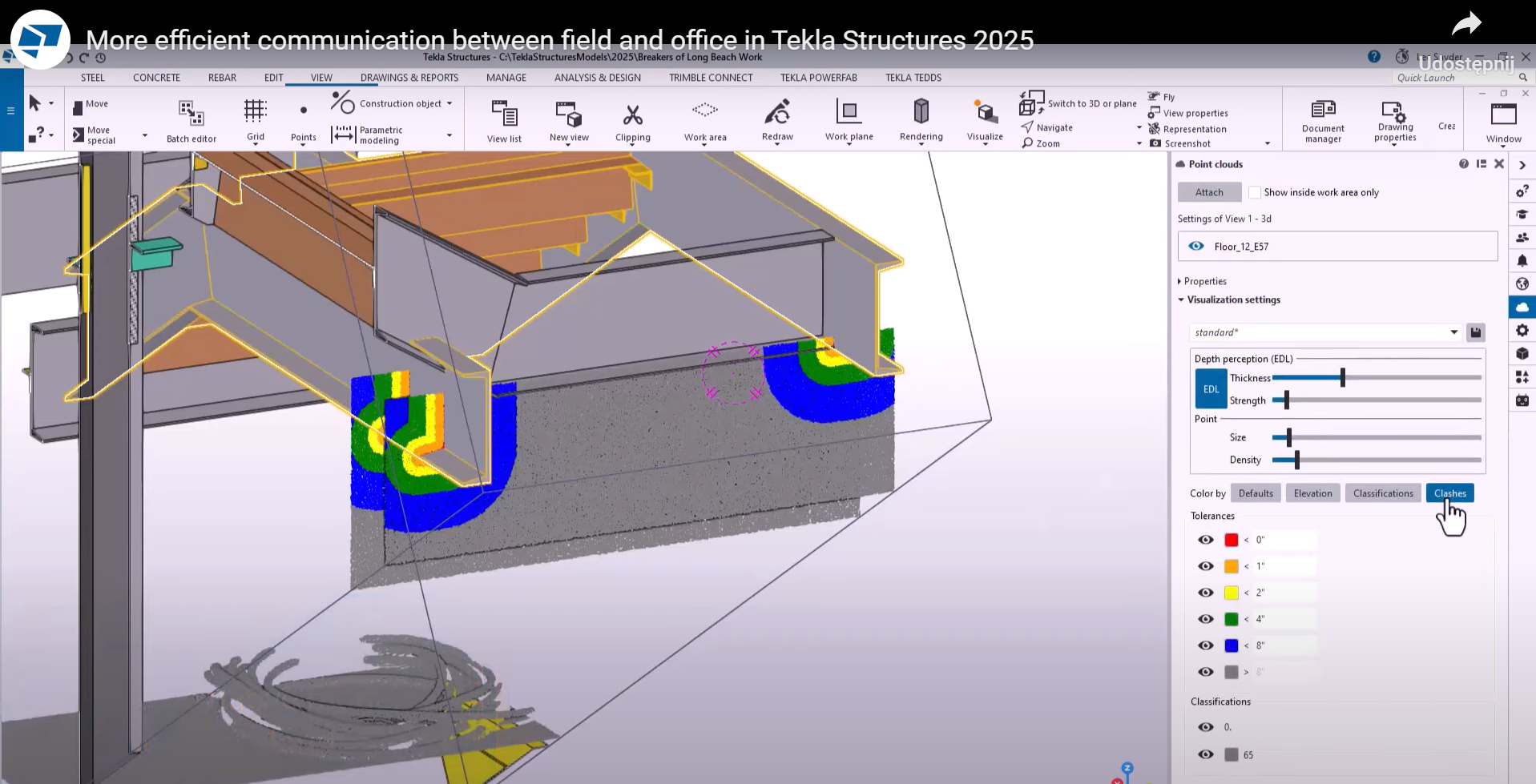Open the View list
Screen dimensions: 1536x784
click(x=504, y=121)
